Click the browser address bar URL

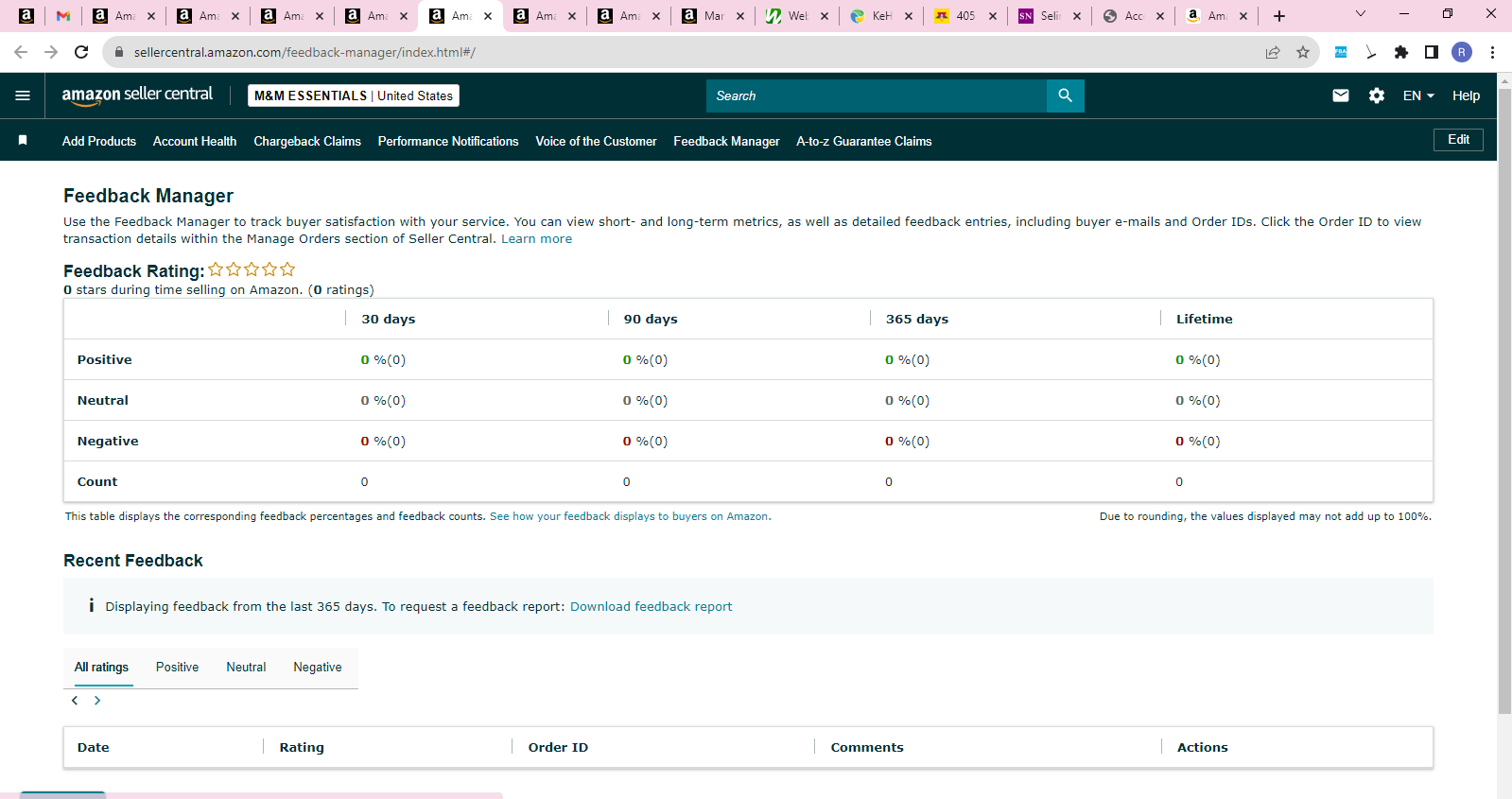(x=304, y=52)
